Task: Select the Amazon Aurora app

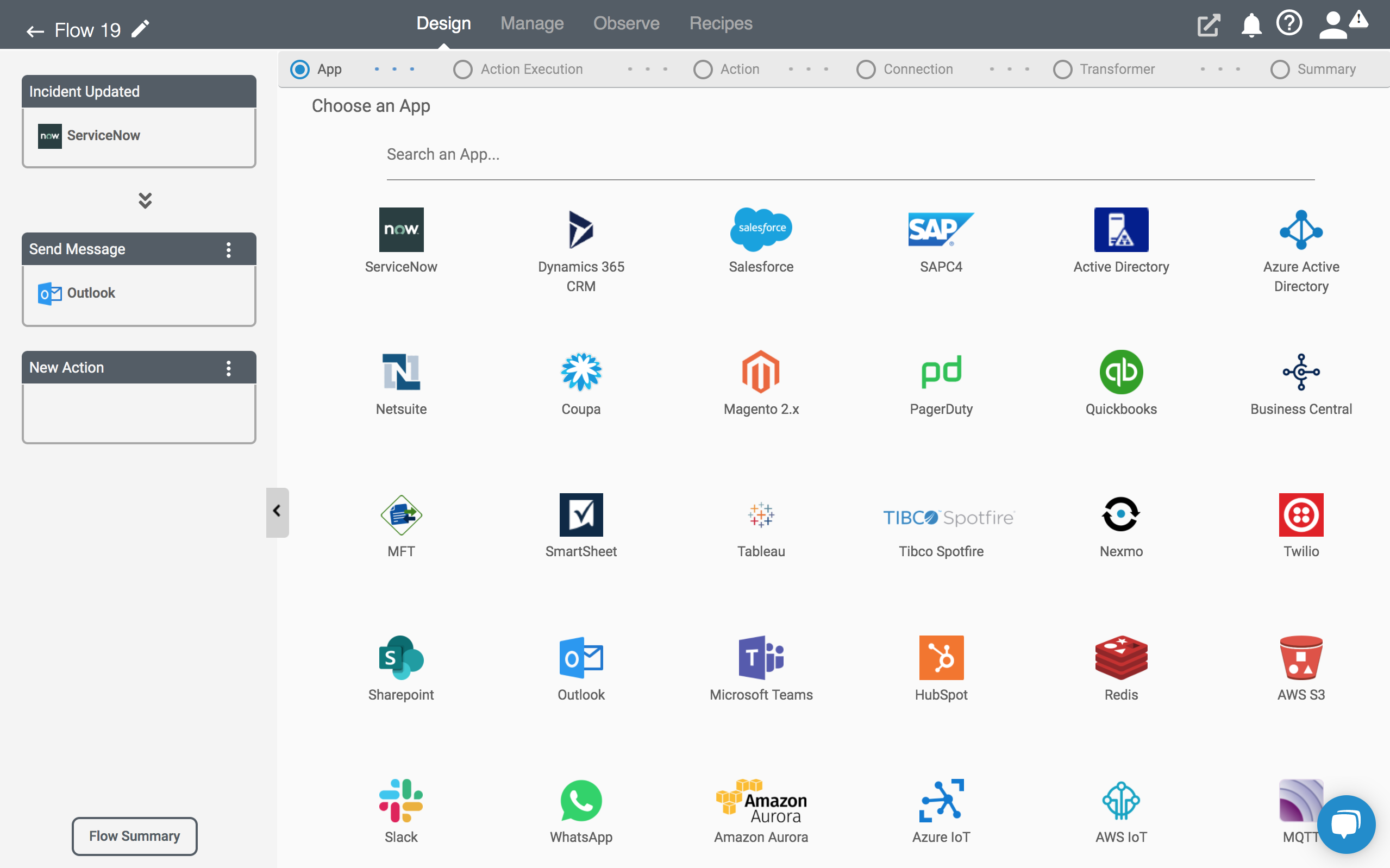Action: 761,801
